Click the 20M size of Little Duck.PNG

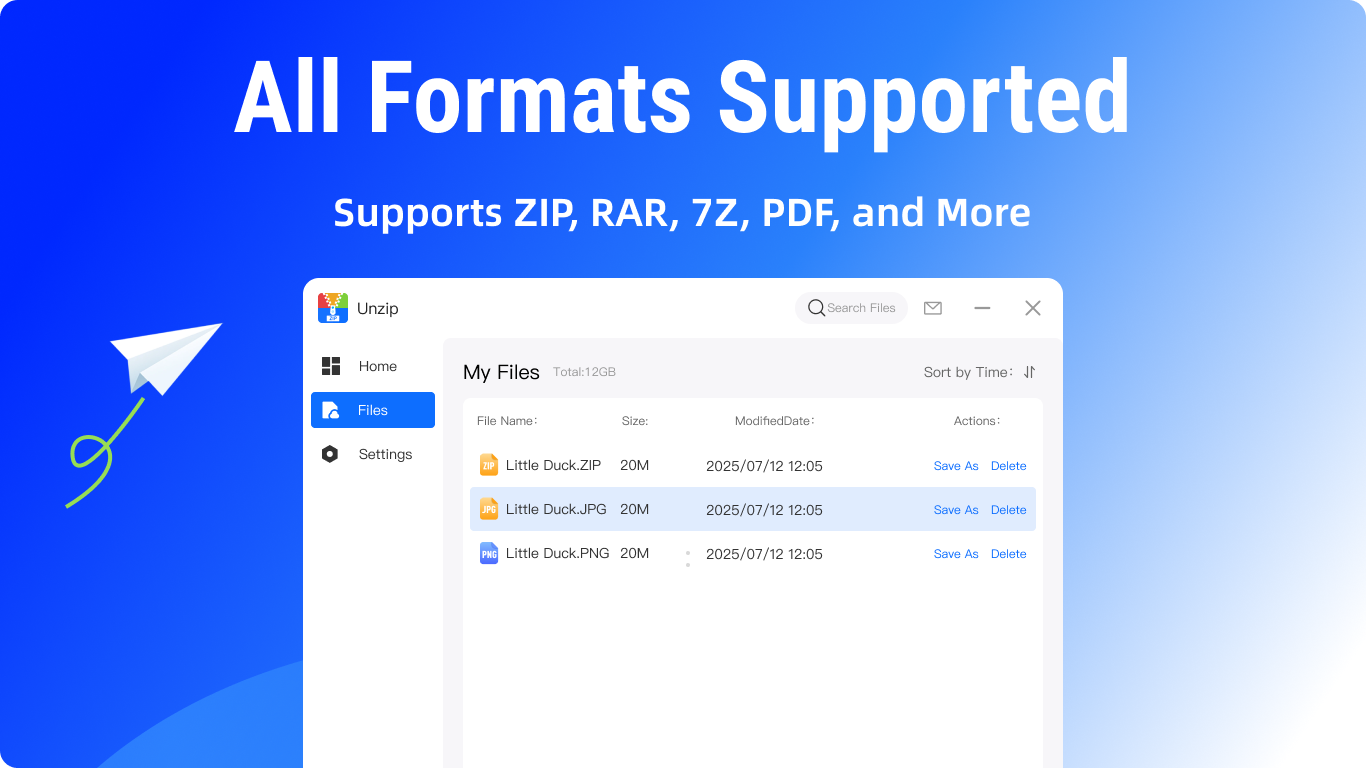[x=635, y=553]
